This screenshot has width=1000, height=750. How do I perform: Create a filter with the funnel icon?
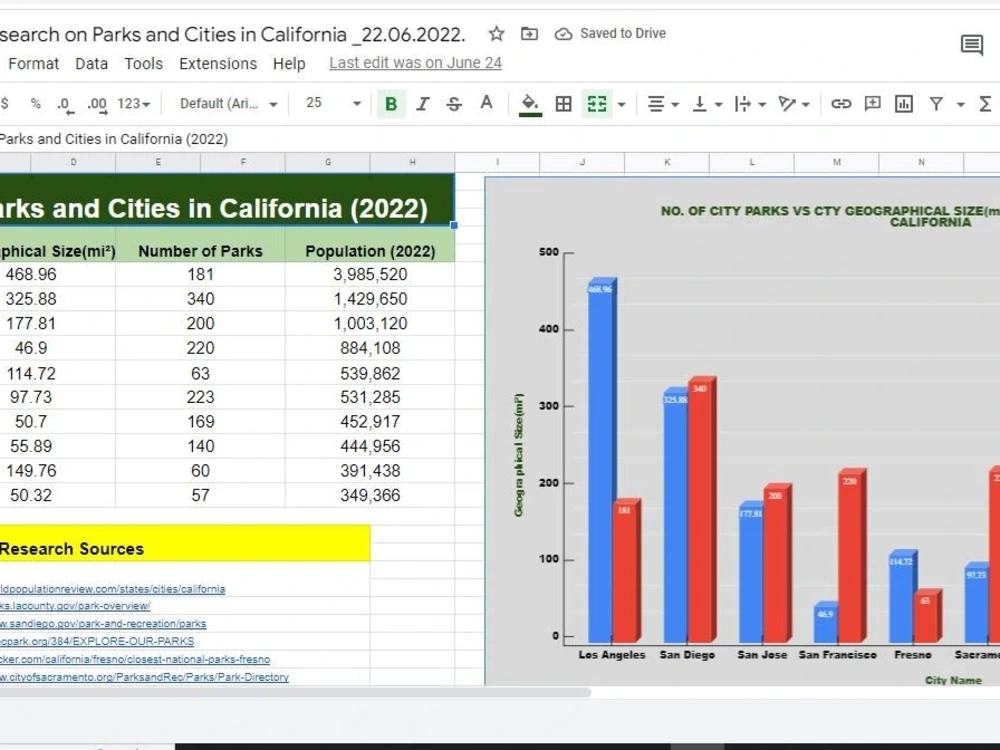936,103
